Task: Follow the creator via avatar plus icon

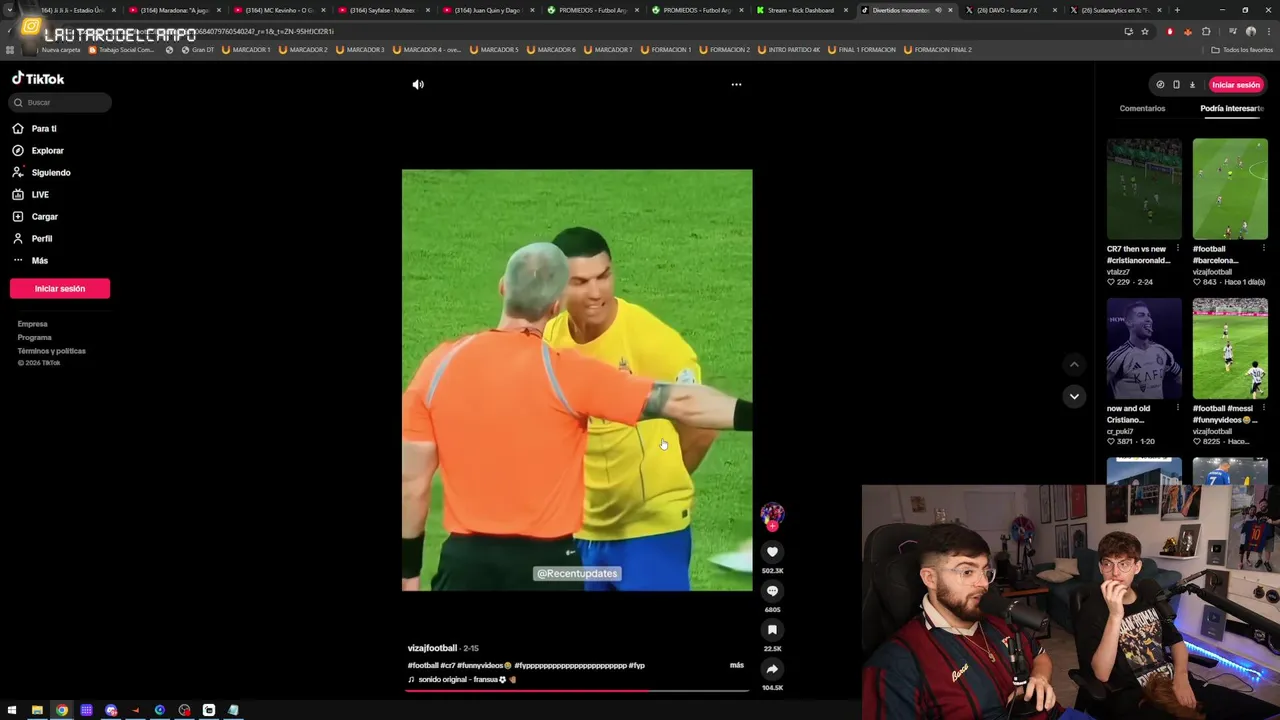Action: (772, 526)
